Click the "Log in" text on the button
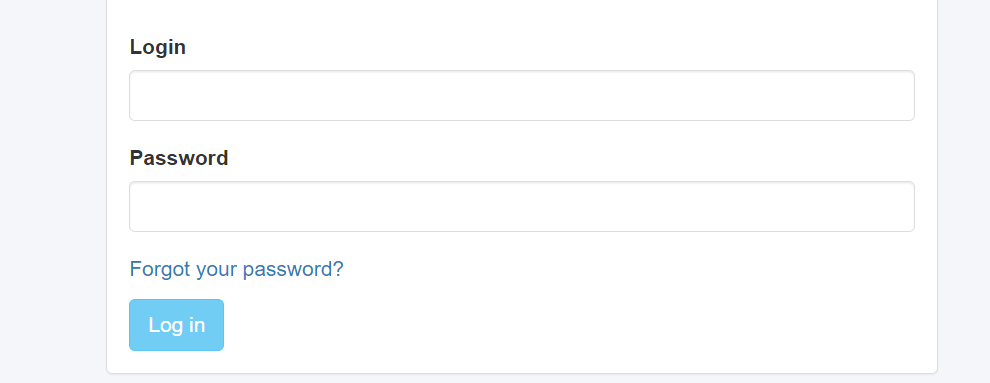The image size is (990, 383). point(176,325)
